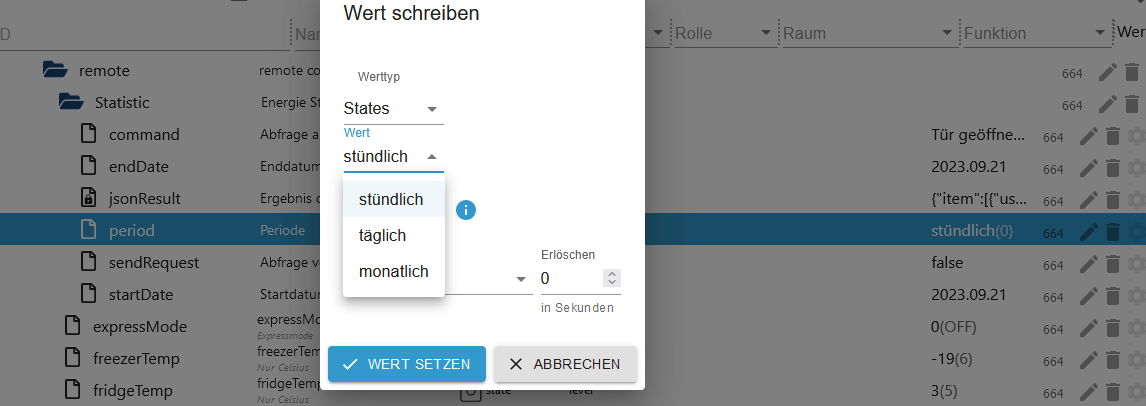Edit the startDate value with pencil icon
The image size is (1146, 406).
click(x=1089, y=296)
